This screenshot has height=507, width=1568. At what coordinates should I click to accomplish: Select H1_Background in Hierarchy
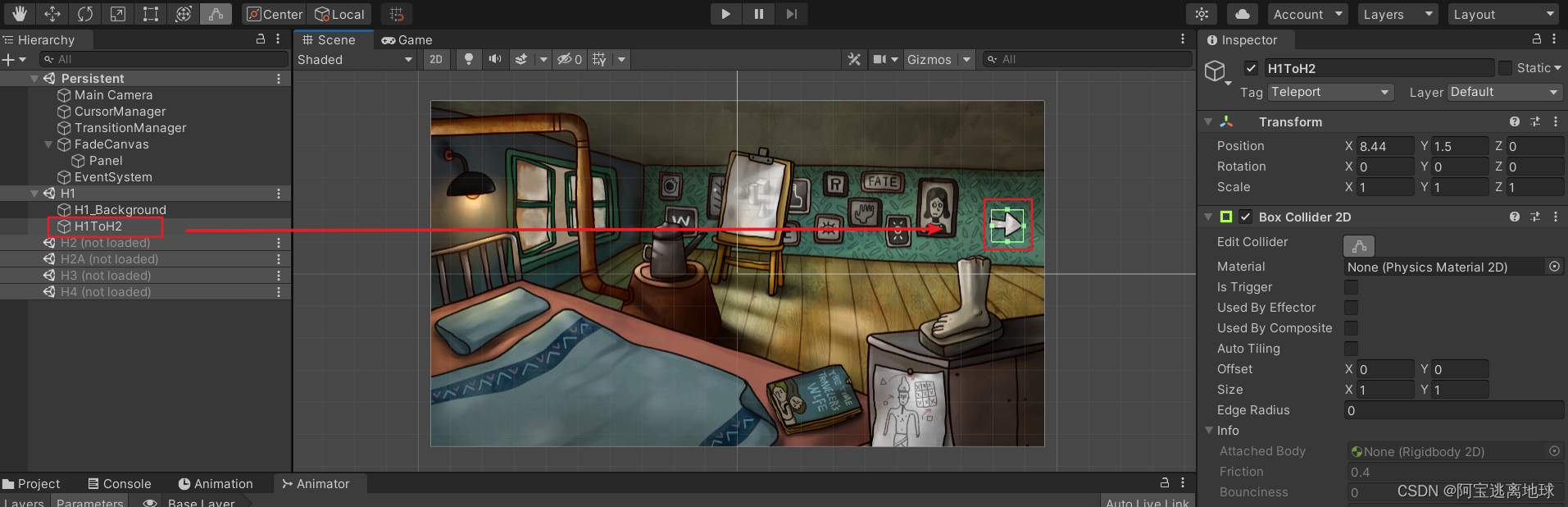click(x=120, y=210)
